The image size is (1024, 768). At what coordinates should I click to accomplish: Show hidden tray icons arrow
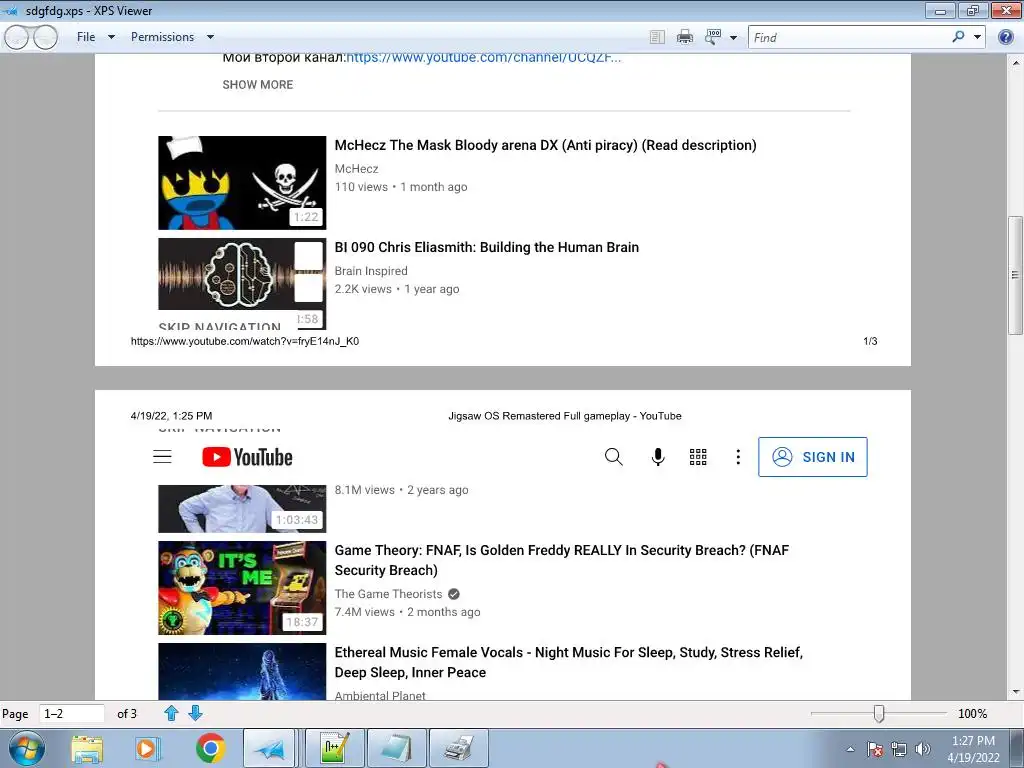pos(850,749)
